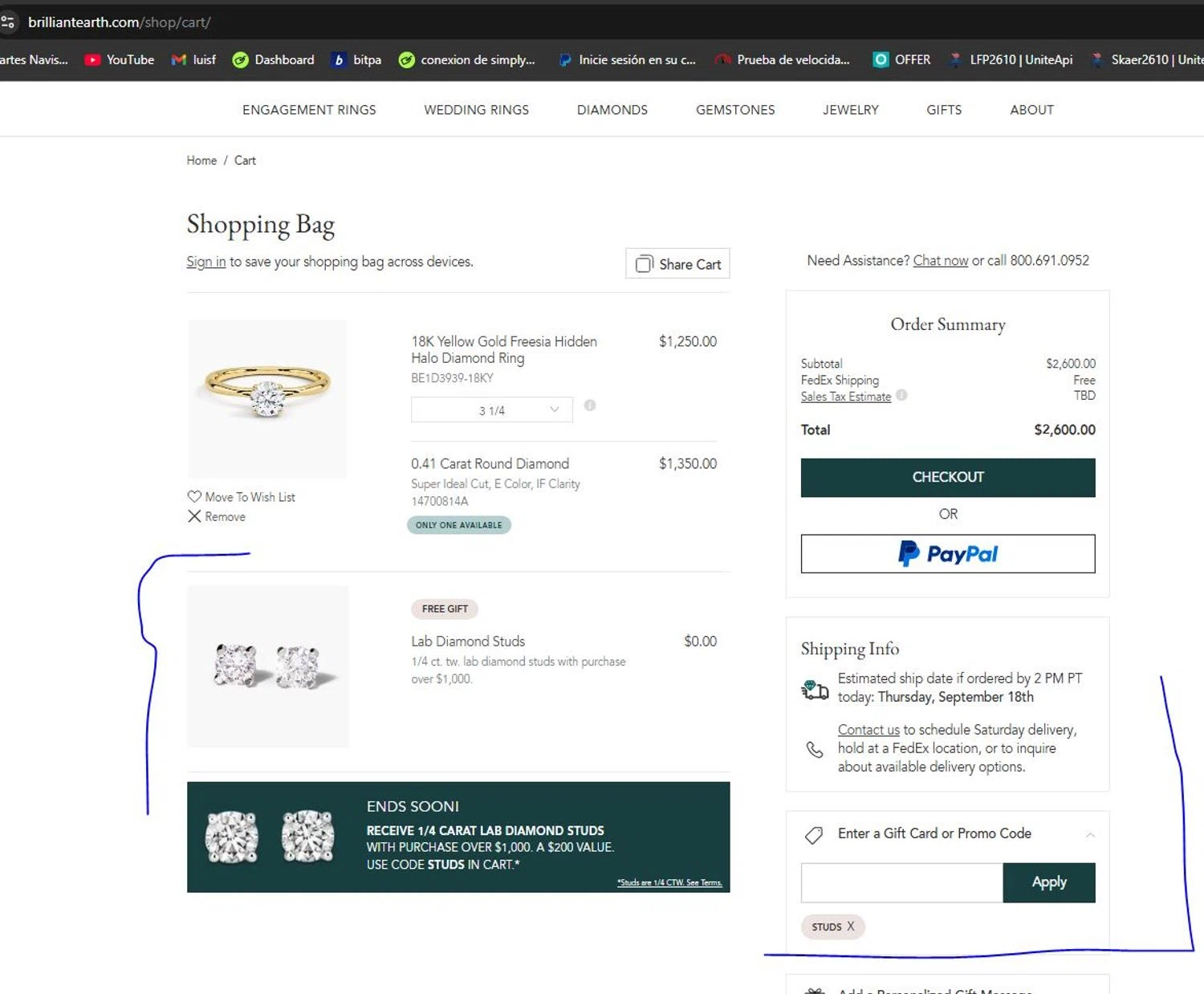Open 18K Yellow Gold Freesia ring title

[504, 349]
